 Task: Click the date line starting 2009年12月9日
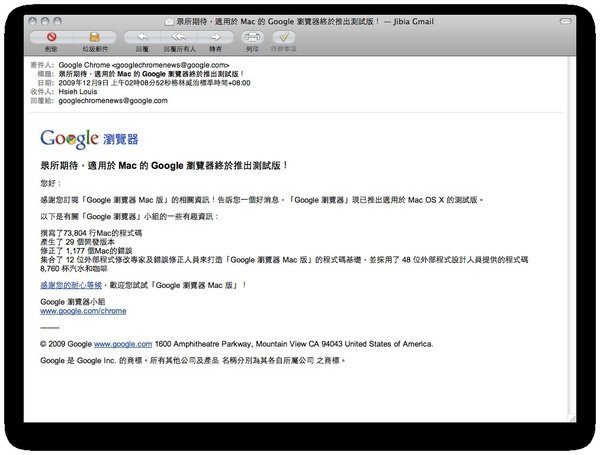[154, 83]
